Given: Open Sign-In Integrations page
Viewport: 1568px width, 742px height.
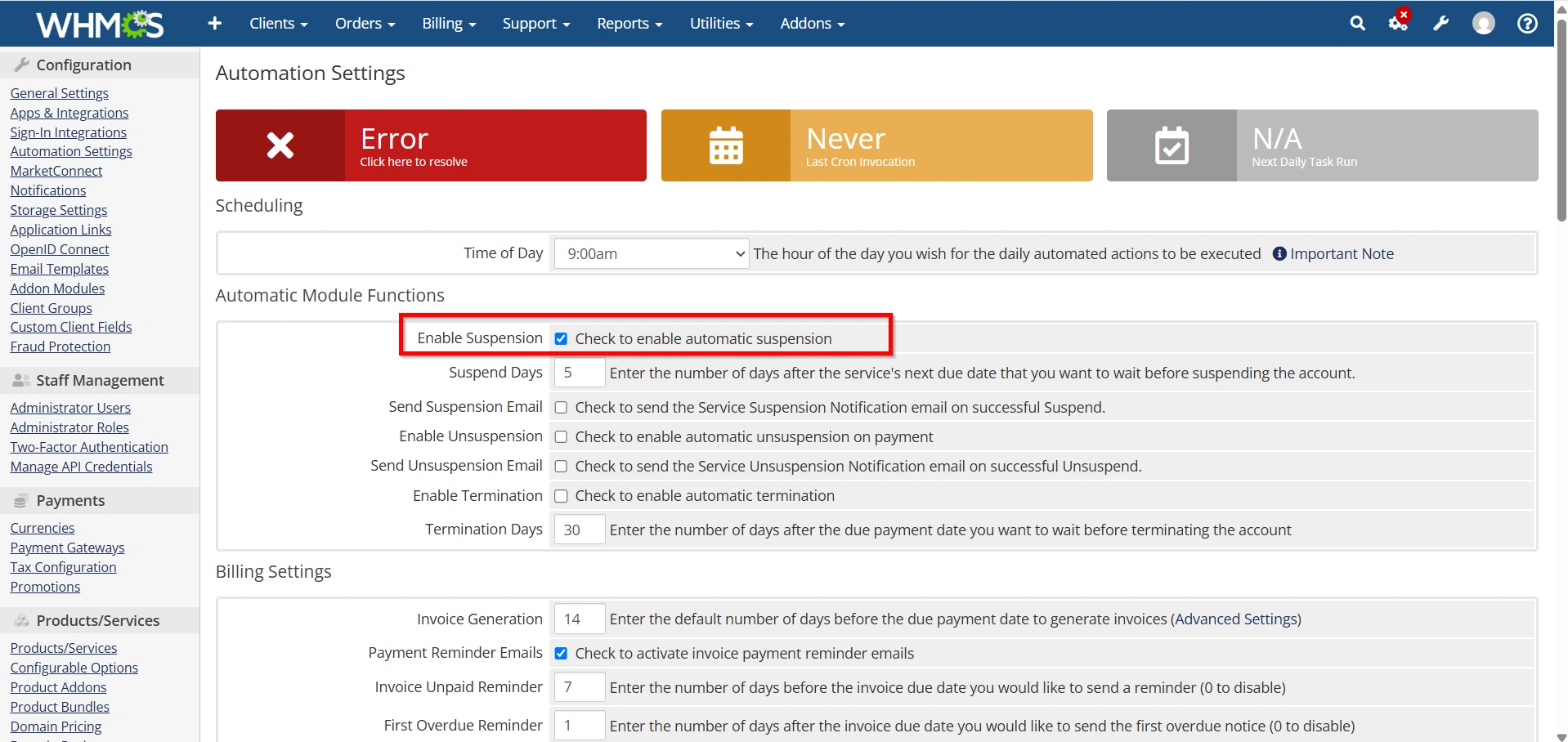Looking at the screenshot, I should [x=69, y=132].
